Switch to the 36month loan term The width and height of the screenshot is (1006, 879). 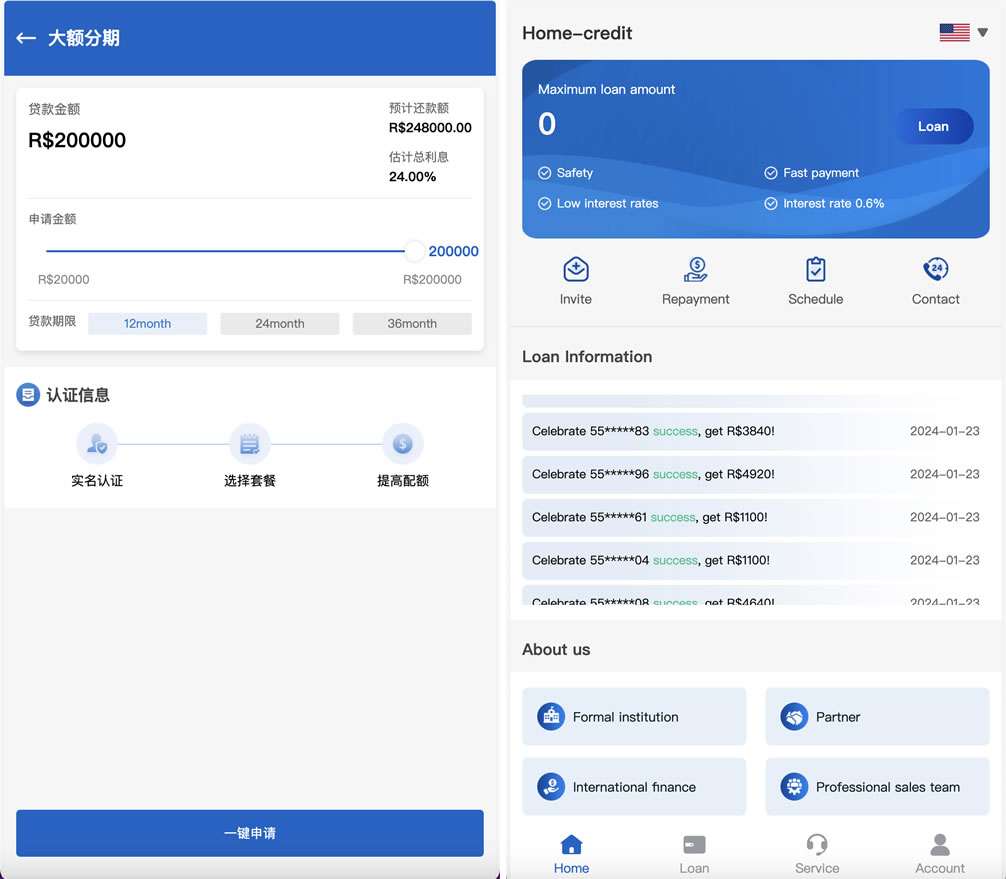(411, 323)
